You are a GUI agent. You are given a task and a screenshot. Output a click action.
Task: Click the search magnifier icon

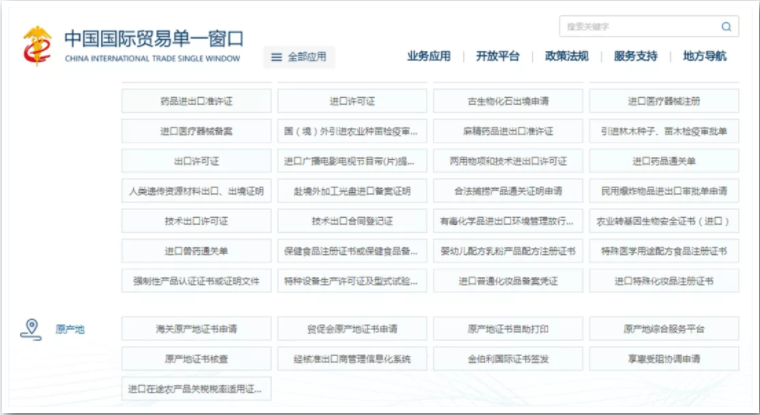click(x=726, y=26)
